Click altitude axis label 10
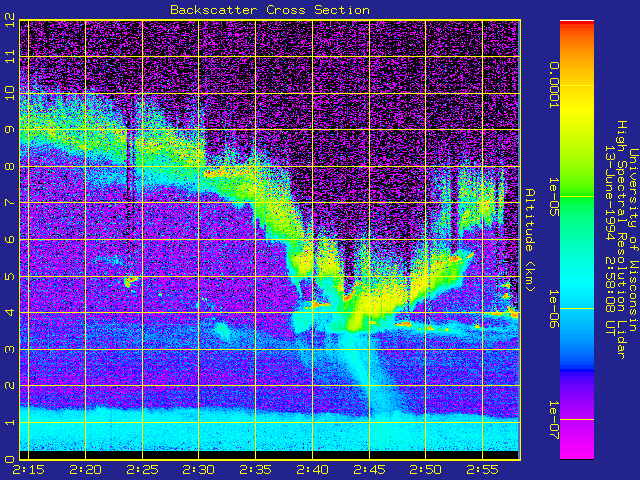Viewport: 640px width, 480px height. pyautogui.click(x=10, y=93)
